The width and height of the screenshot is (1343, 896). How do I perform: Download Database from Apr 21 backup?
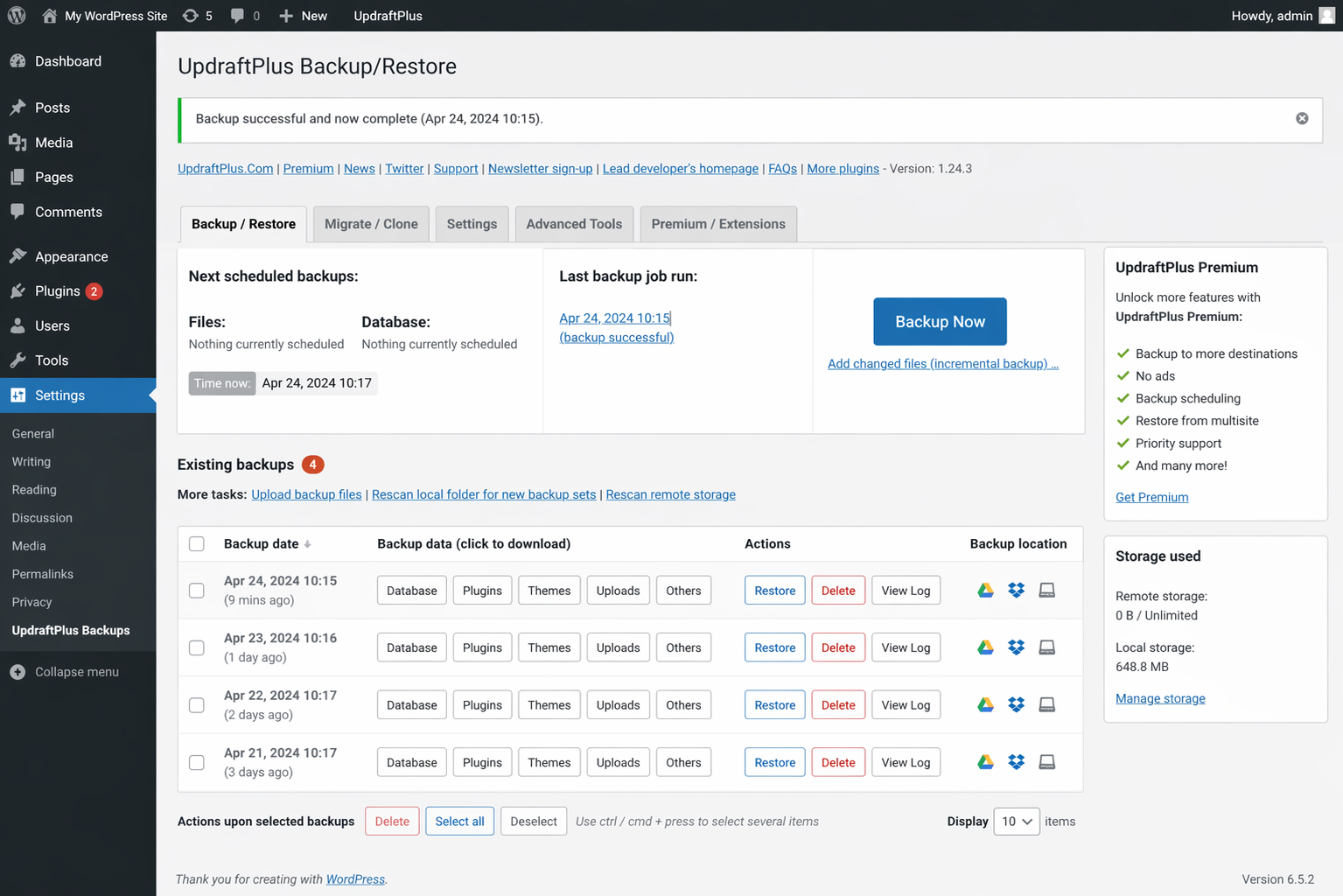(412, 762)
